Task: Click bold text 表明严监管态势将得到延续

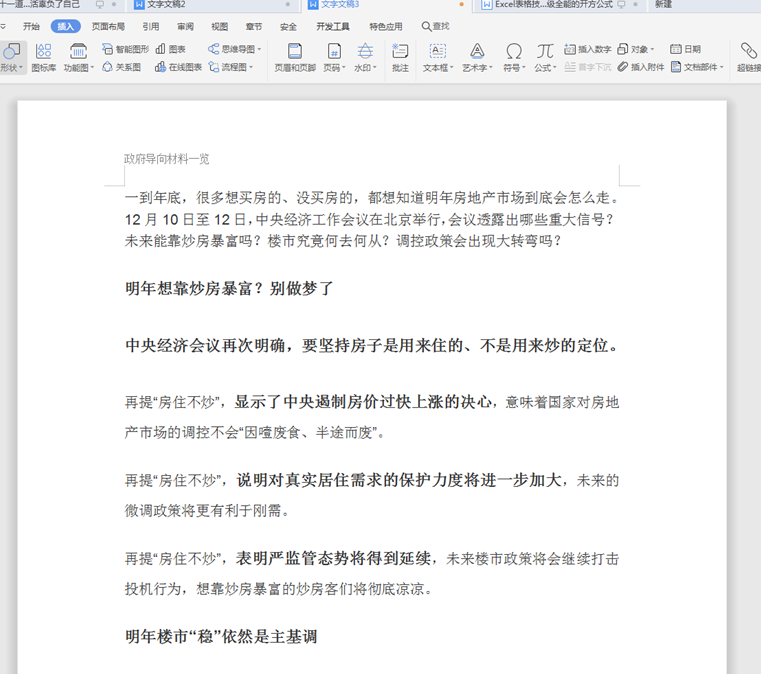Action: (333, 559)
